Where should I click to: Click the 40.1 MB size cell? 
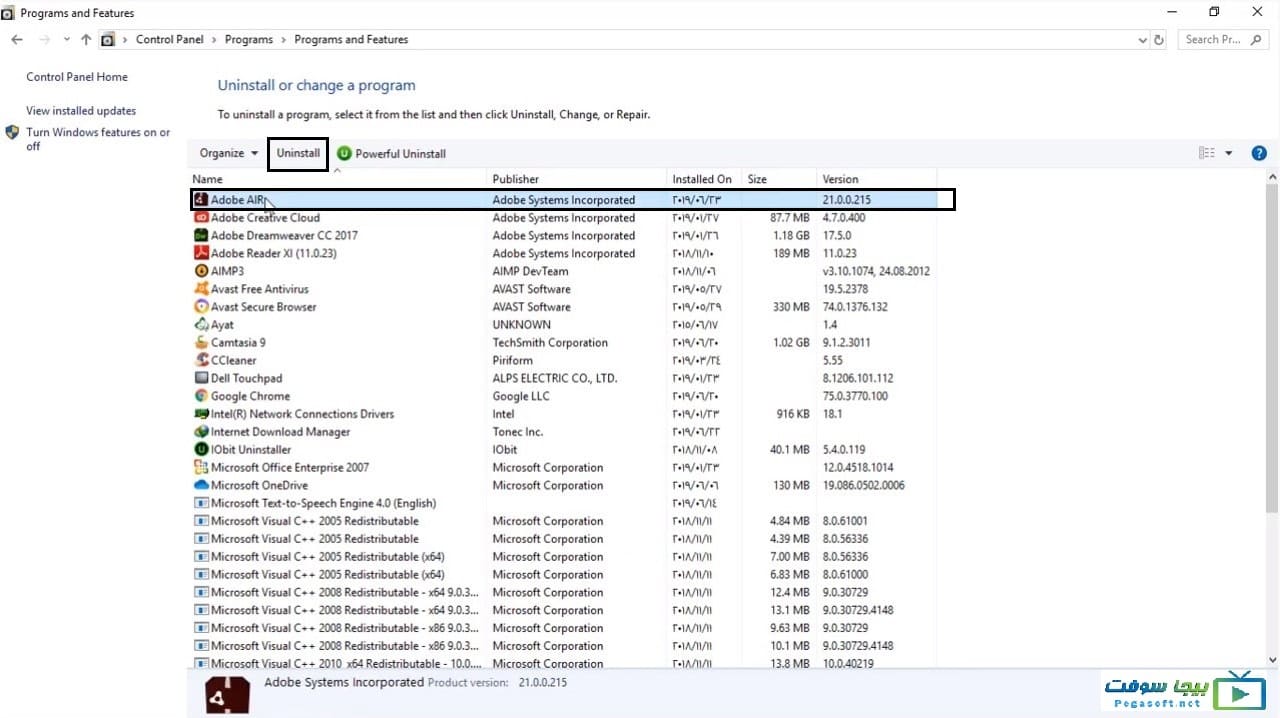tap(790, 450)
